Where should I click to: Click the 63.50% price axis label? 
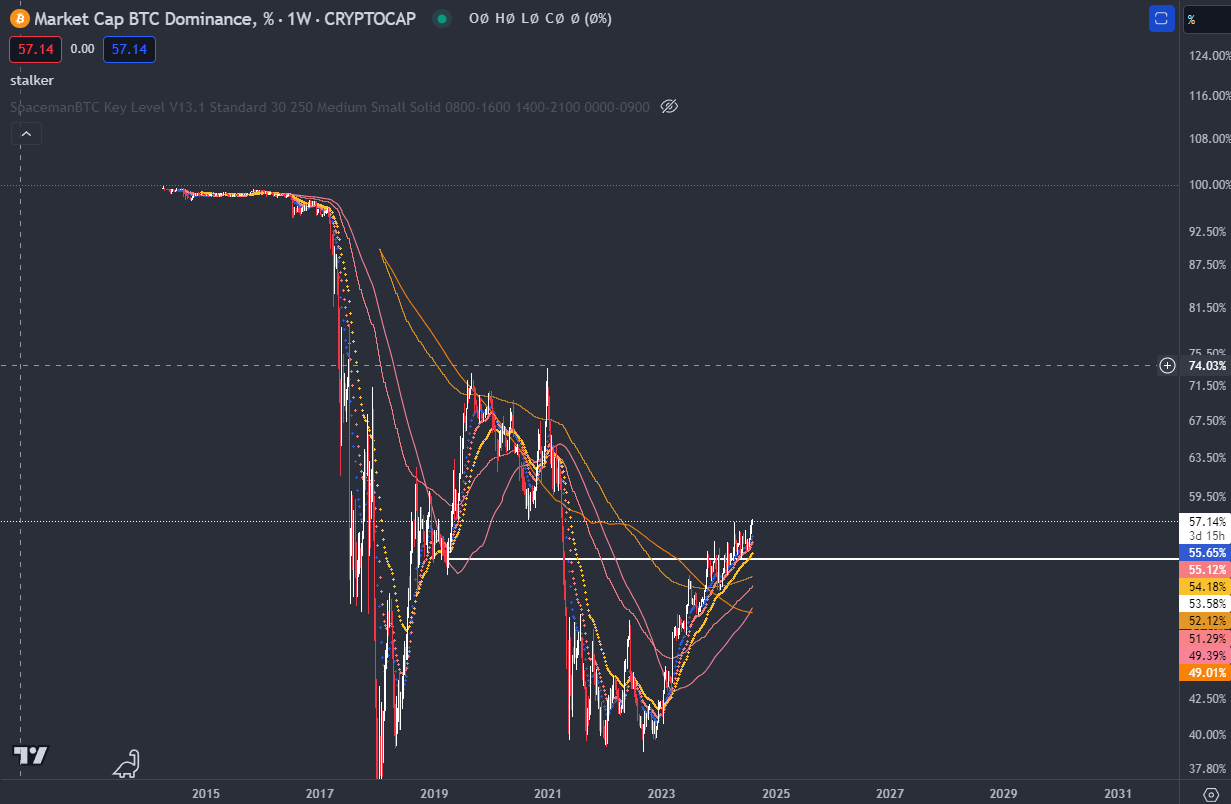pyautogui.click(x=1208, y=457)
